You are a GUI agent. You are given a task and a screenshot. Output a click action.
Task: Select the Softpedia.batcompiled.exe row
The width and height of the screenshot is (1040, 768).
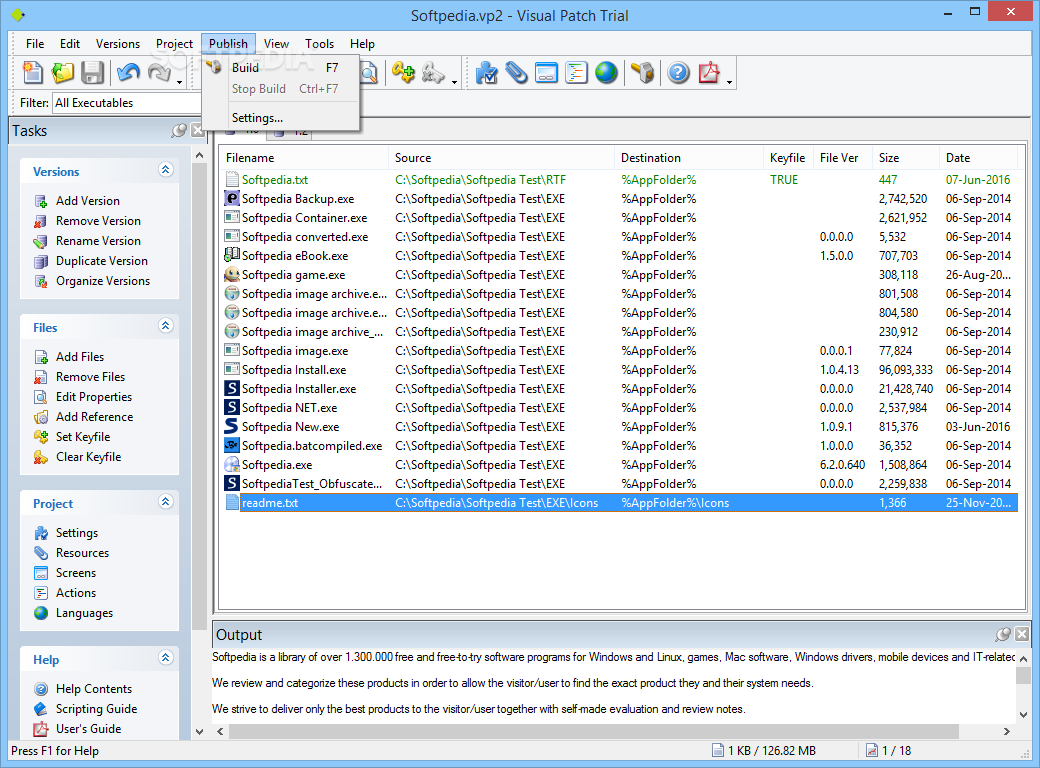coord(618,446)
